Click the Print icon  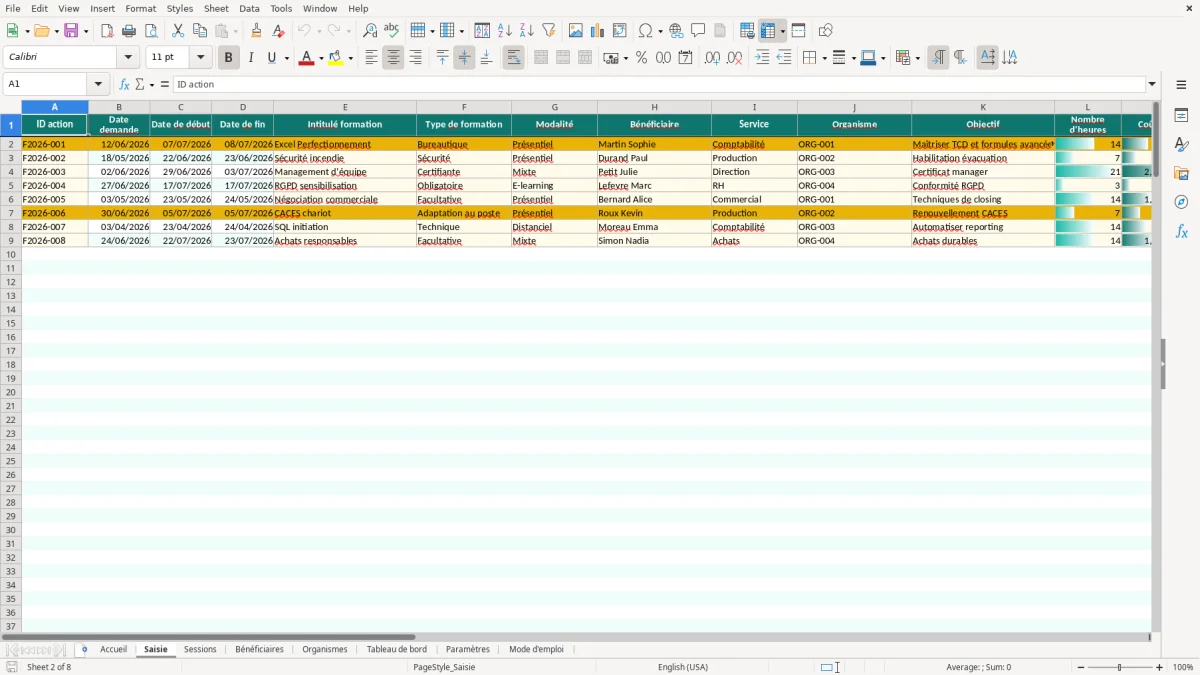tap(129, 31)
